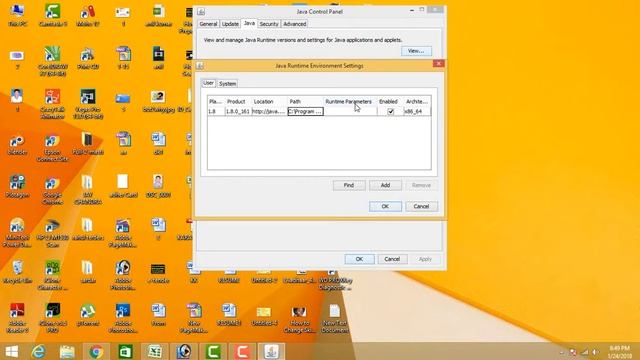Screen dimensions: 640x360
Task: Click the Remove button
Action: click(x=421, y=185)
